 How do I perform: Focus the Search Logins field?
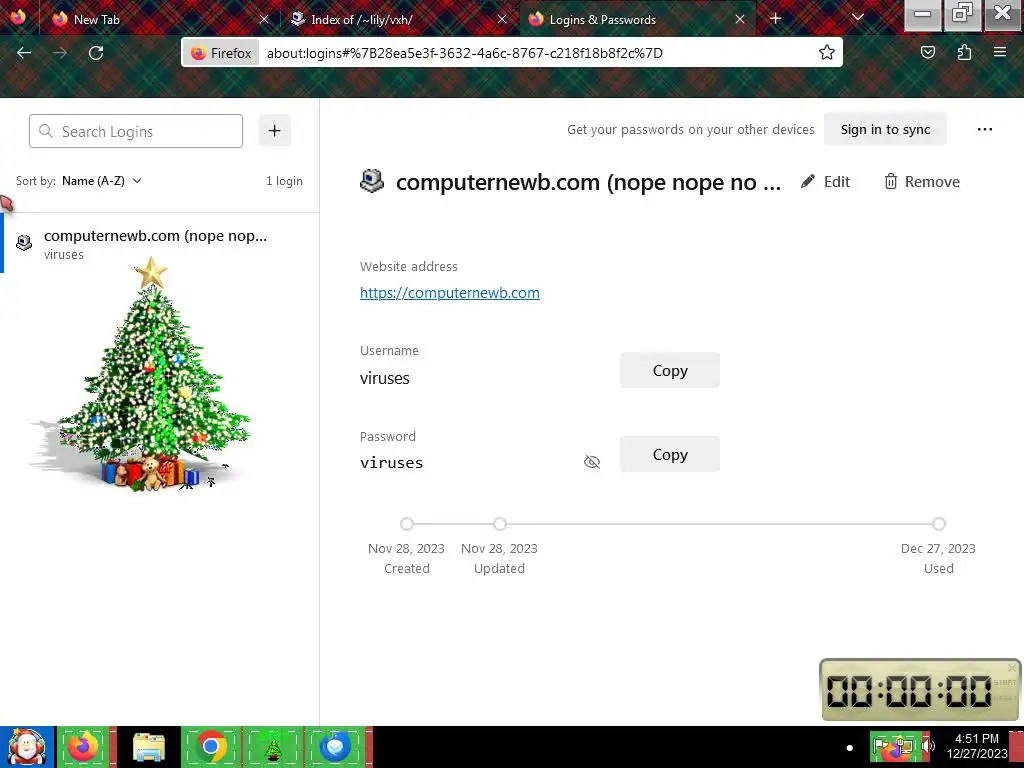coord(136,131)
